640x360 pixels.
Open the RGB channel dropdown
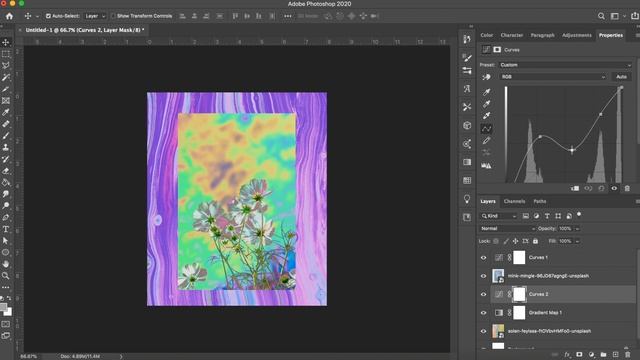553,77
